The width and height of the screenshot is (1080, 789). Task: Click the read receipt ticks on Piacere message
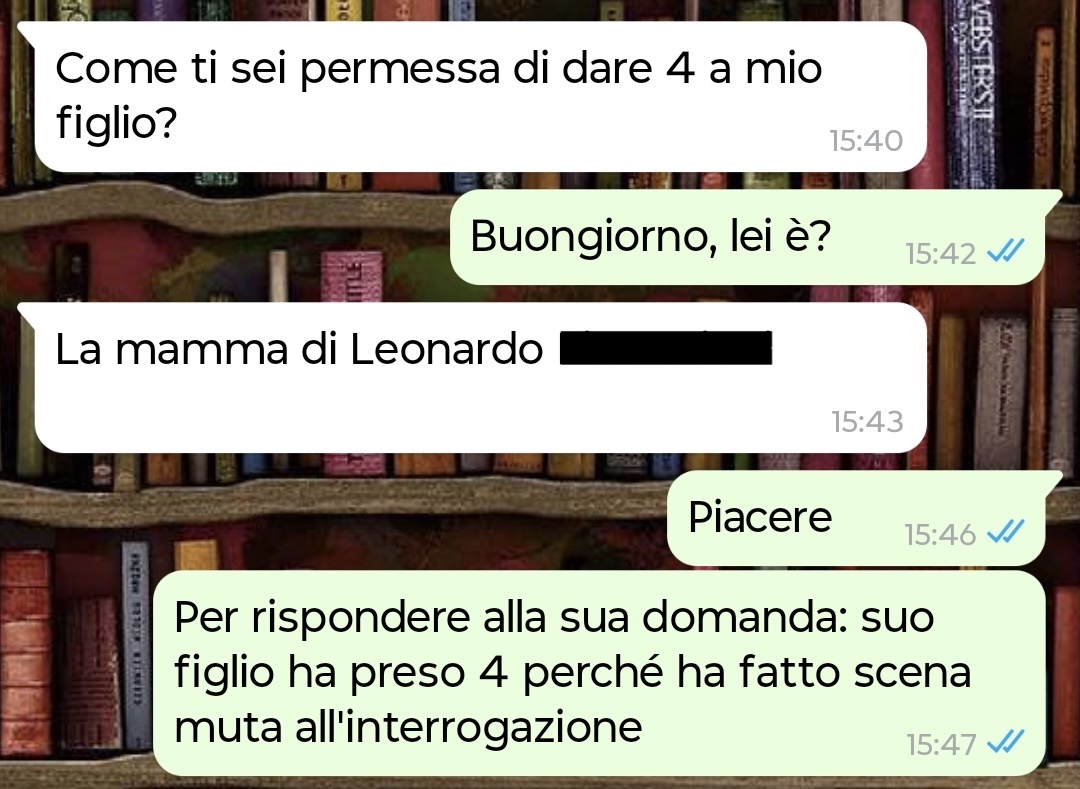point(1006,532)
